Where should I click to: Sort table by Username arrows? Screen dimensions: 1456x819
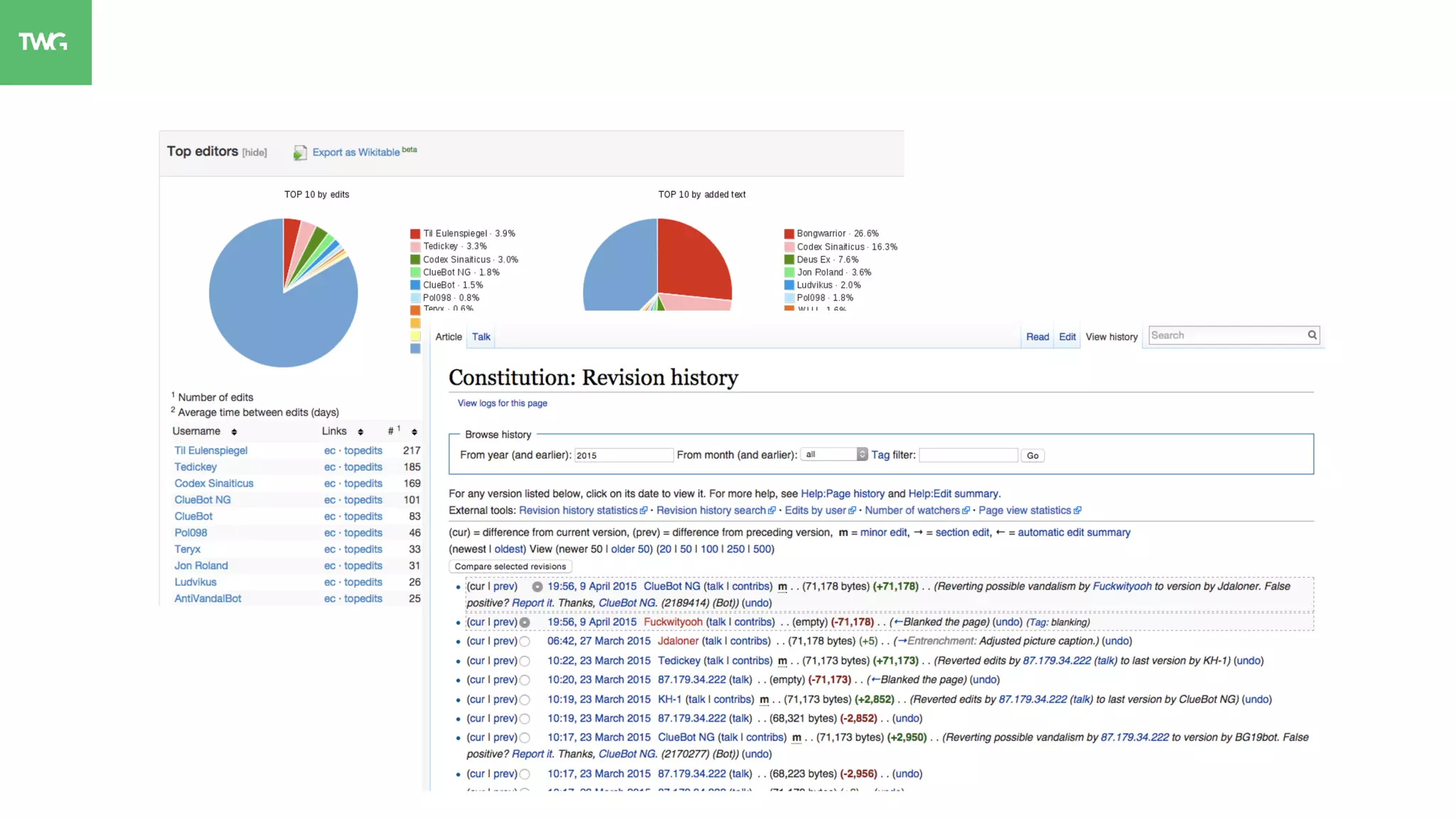[234, 432]
